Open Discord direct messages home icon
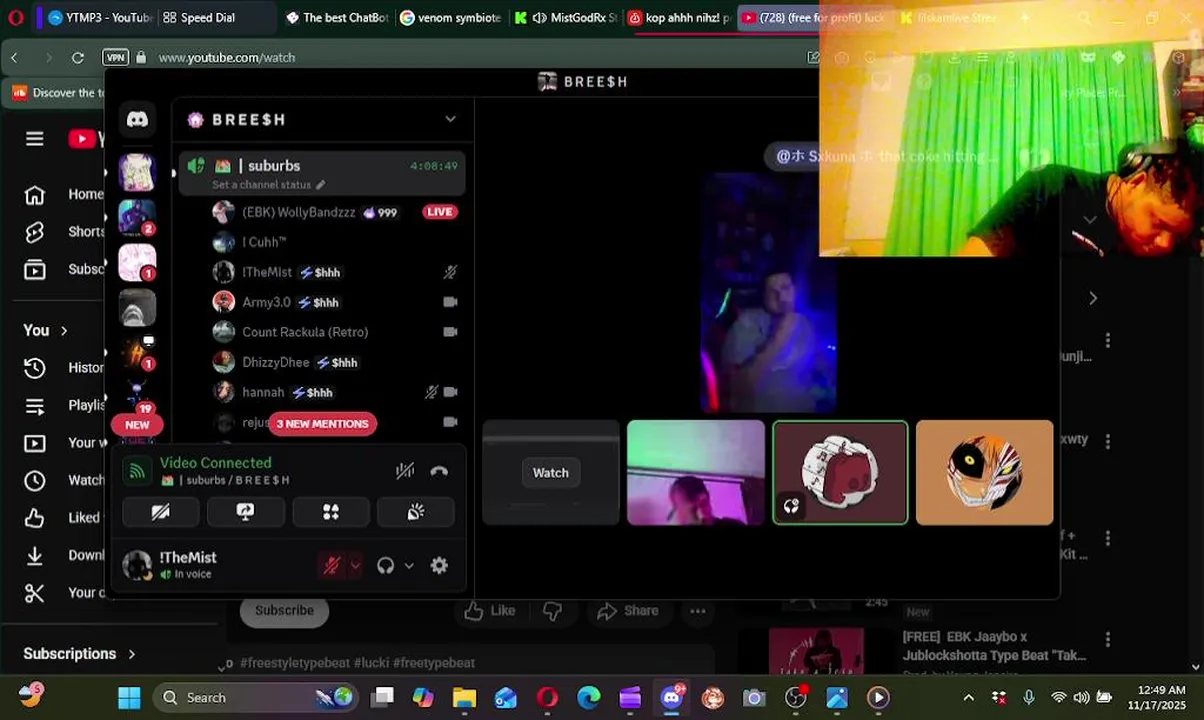1204x720 pixels. (x=137, y=119)
